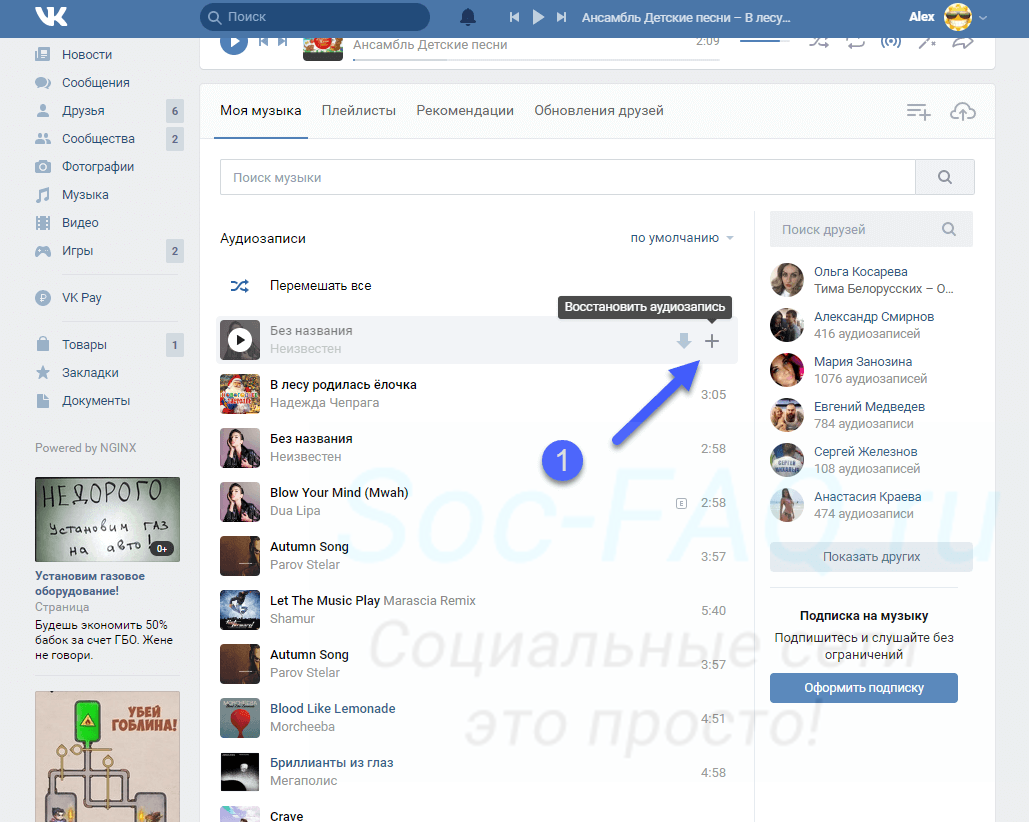The image size is (1029, 822).
Task: Skip to next track in header player
Action: click(562, 17)
